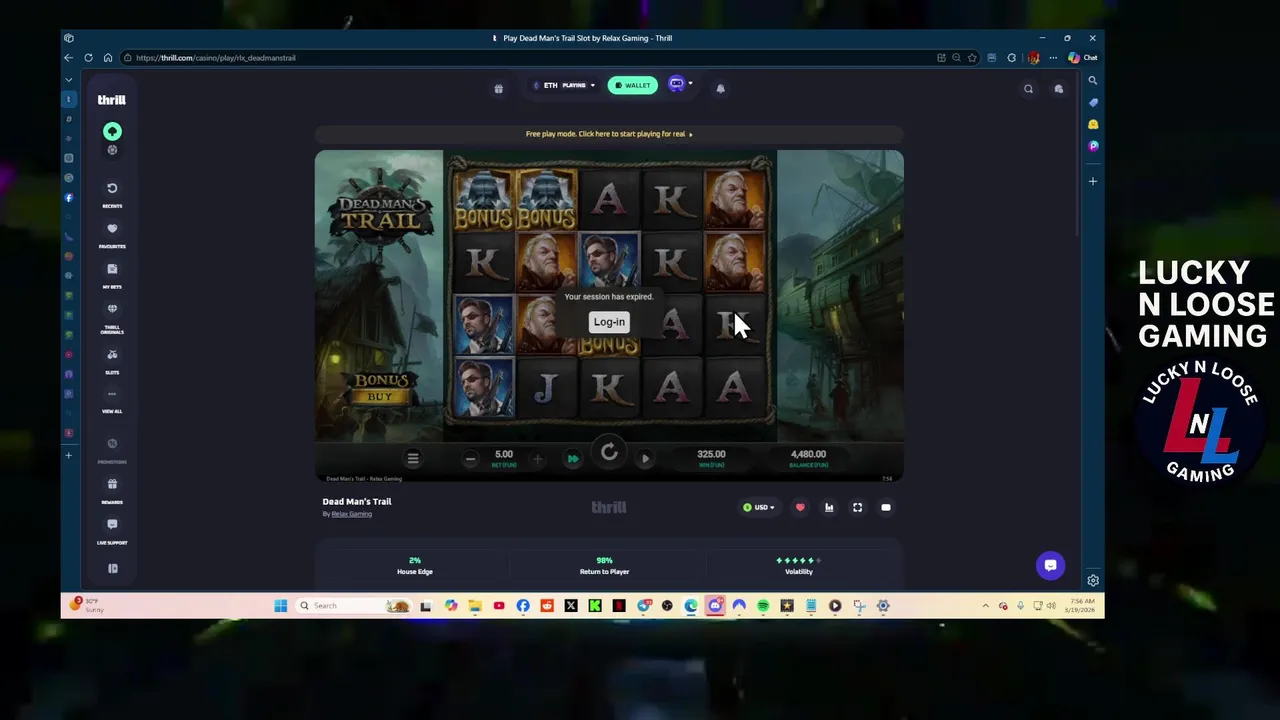
Task: Toggle the heart favourite button
Action: (x=800, y=508)
